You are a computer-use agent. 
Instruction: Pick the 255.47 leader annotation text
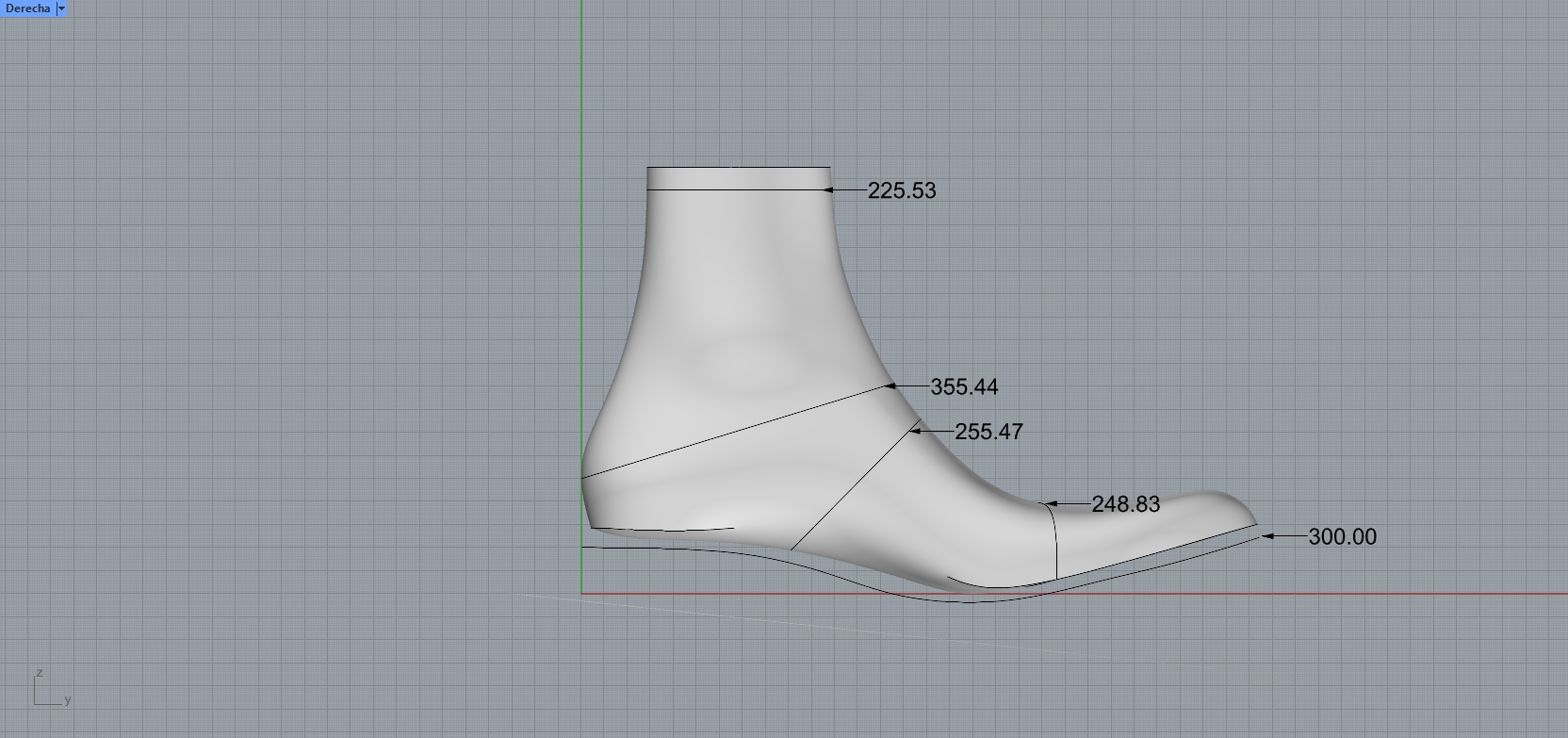[988, 432]
